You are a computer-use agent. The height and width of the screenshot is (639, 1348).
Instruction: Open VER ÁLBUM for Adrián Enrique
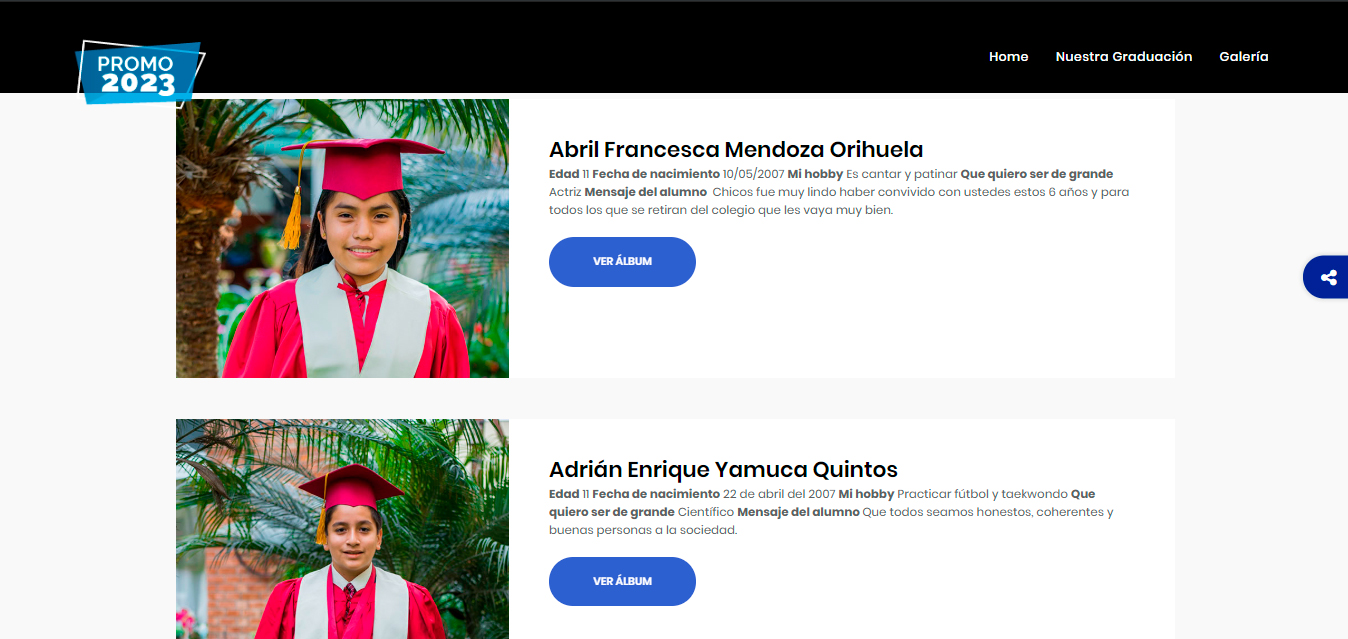pyautogui.click(x=622, y=581)
